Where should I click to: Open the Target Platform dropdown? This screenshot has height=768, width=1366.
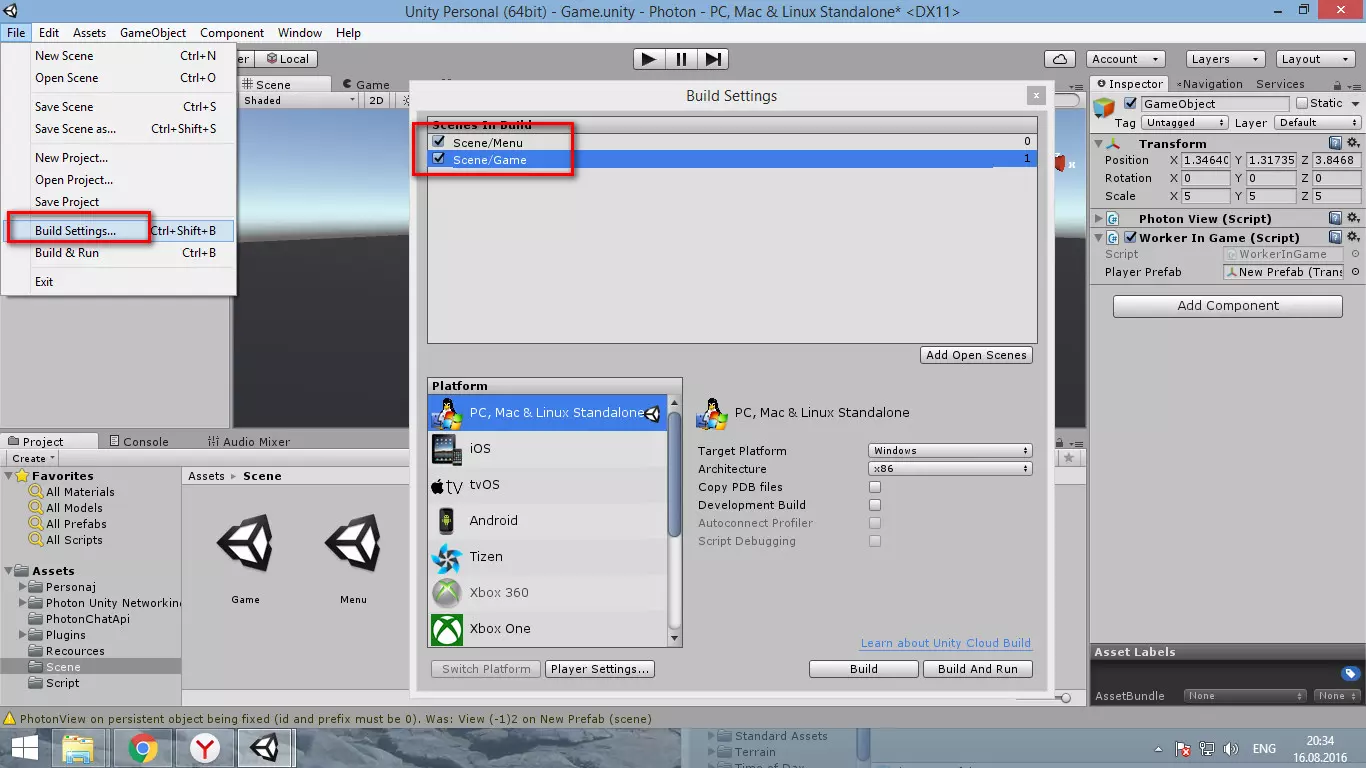click(948, 450)
